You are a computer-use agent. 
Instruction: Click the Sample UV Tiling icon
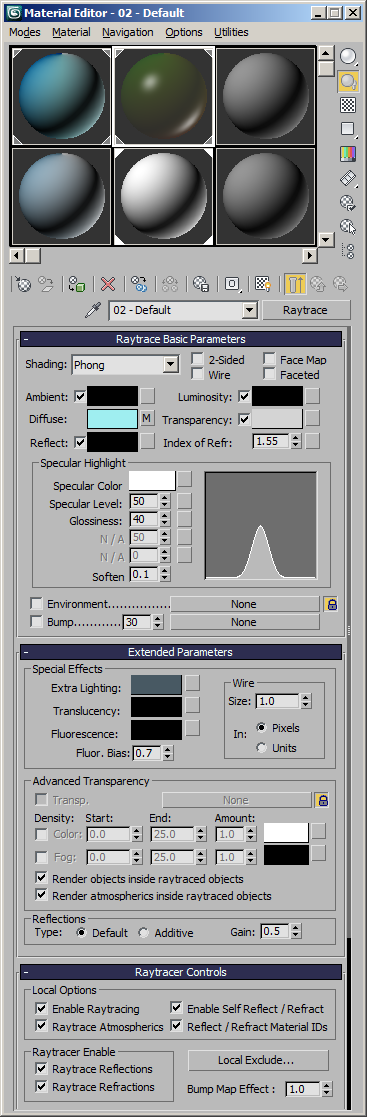click(x=348, y=129)
